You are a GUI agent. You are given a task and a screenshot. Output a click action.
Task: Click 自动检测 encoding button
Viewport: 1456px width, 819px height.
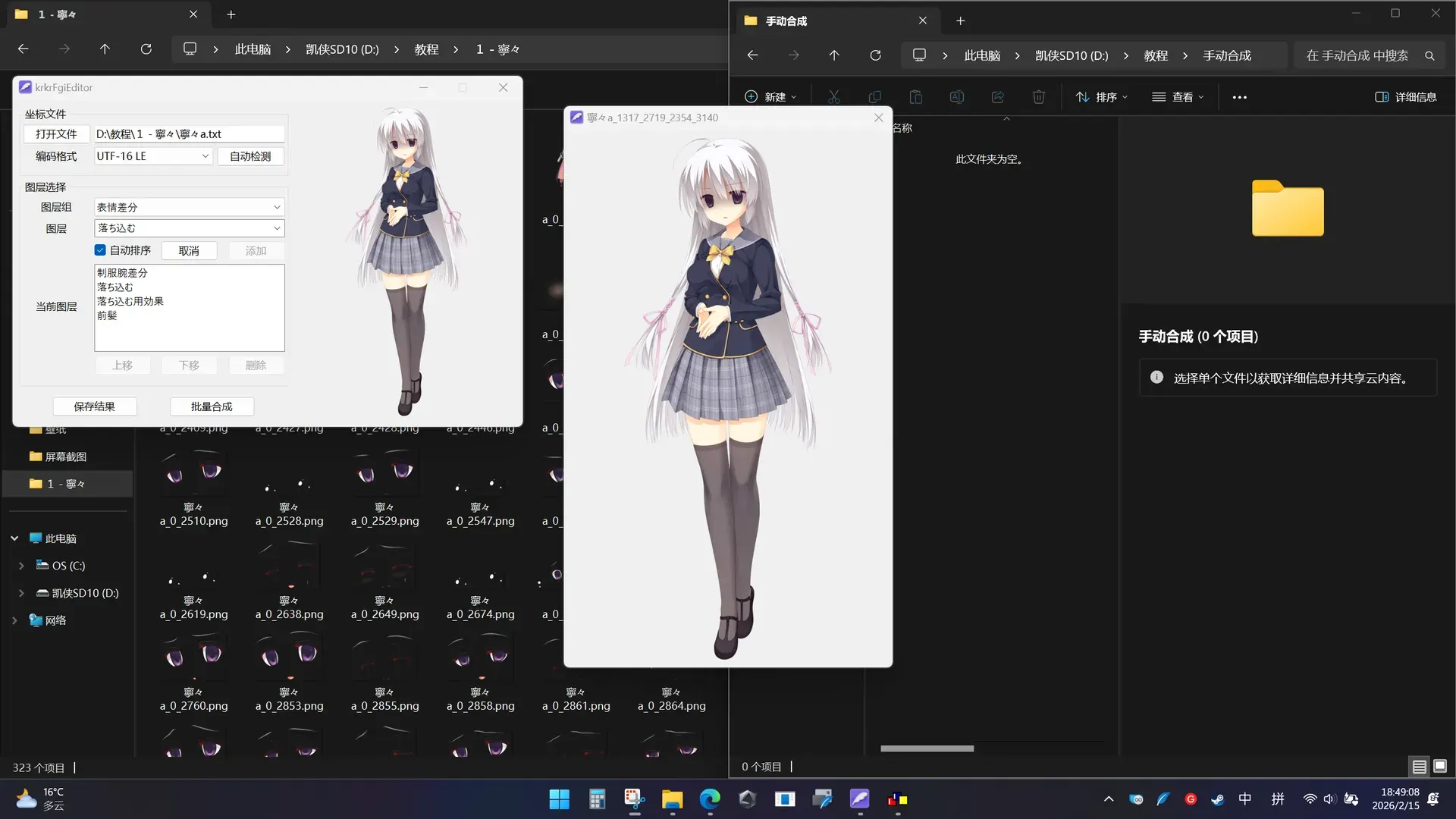pyautogui.click(x=250, y=156)
